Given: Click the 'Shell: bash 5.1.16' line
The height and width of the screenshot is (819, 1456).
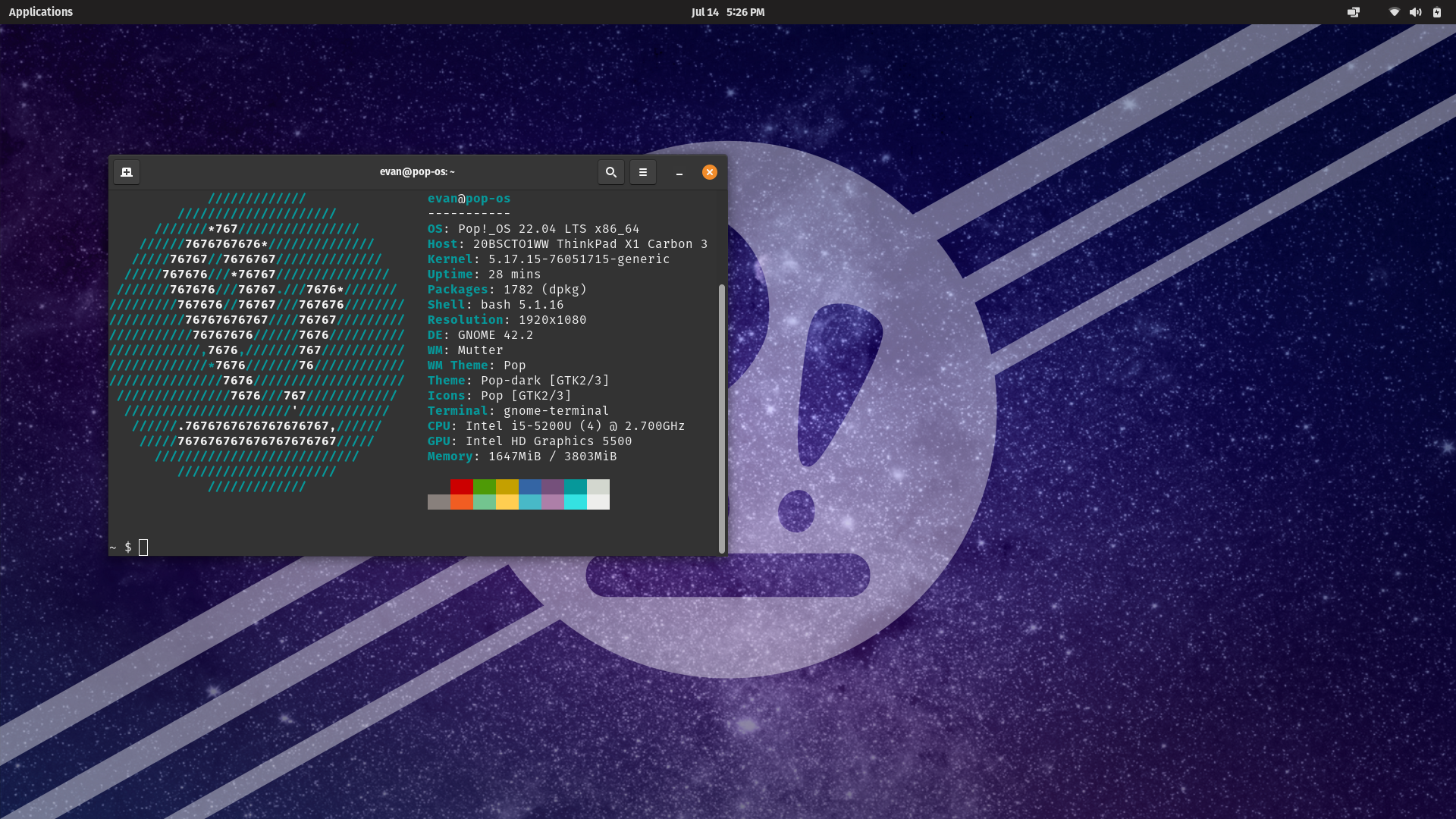Looking at the screenshot, I should [x=496, y=305].
